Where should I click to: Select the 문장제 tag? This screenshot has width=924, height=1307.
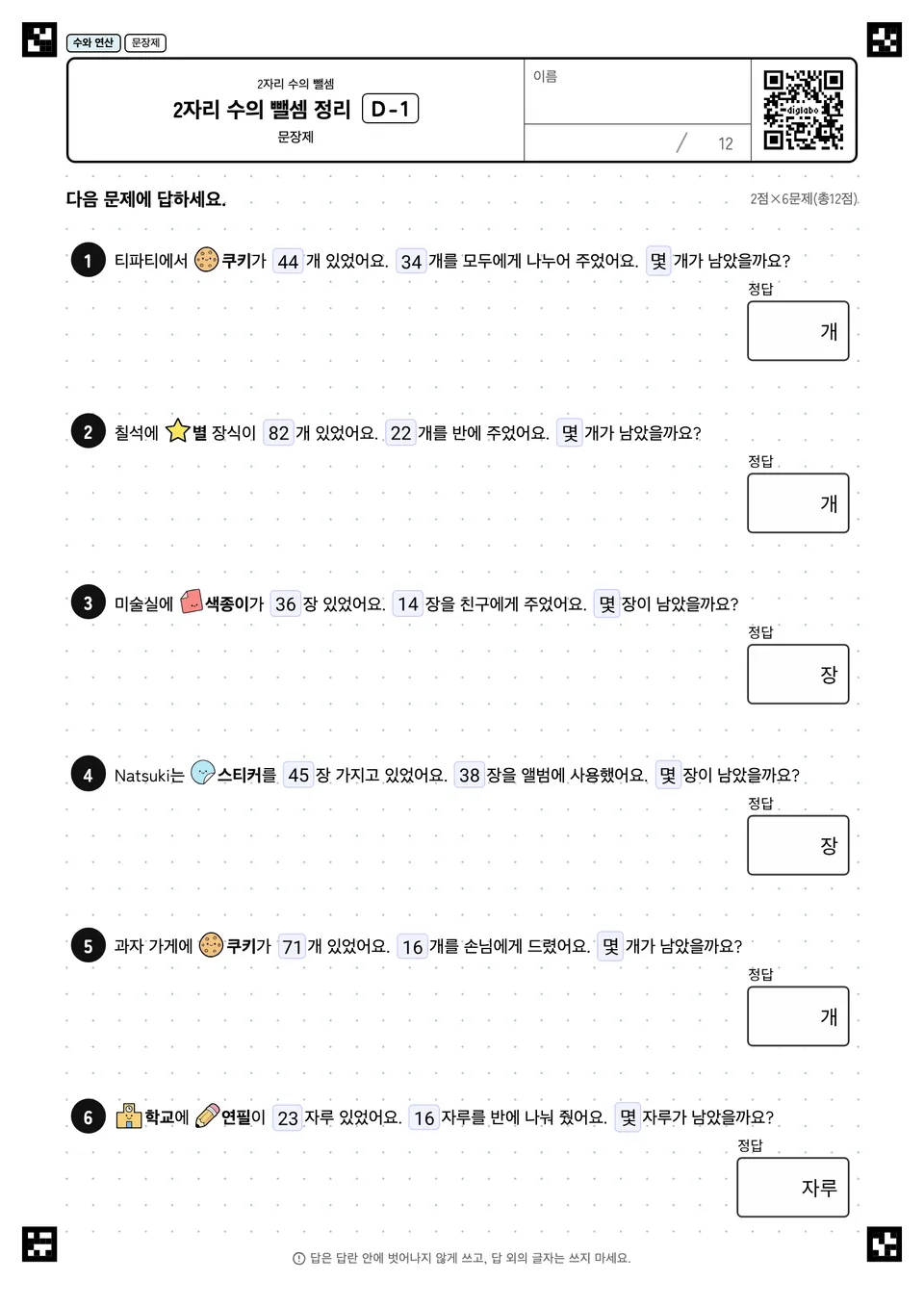(145, 42)
